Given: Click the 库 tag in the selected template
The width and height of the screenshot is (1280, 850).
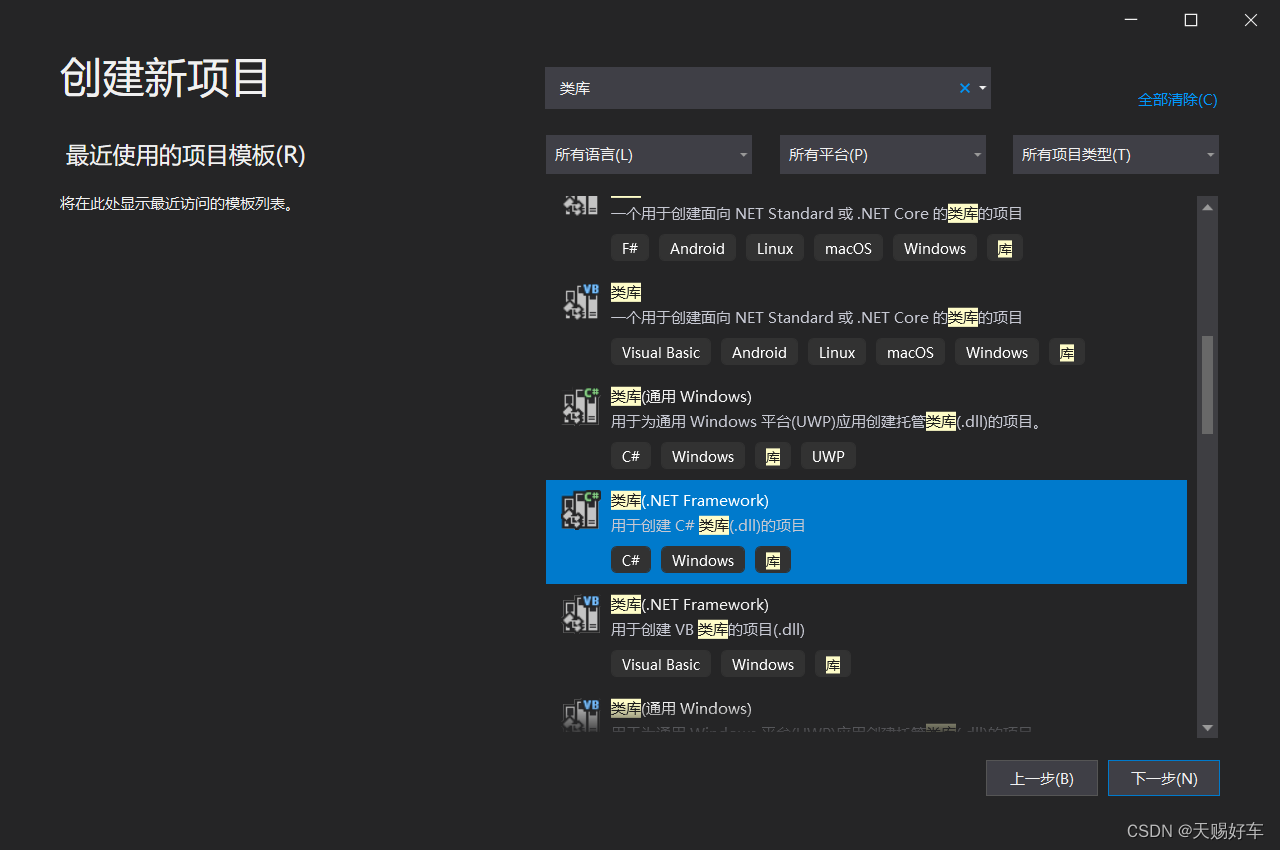Looking at the screenshot, I should (x=773, y=560).
